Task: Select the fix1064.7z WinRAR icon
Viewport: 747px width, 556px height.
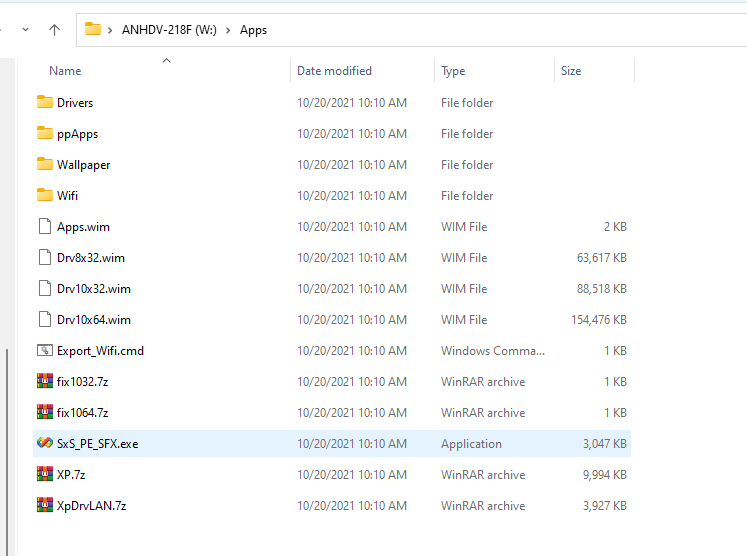Action: tap(45, 412)
